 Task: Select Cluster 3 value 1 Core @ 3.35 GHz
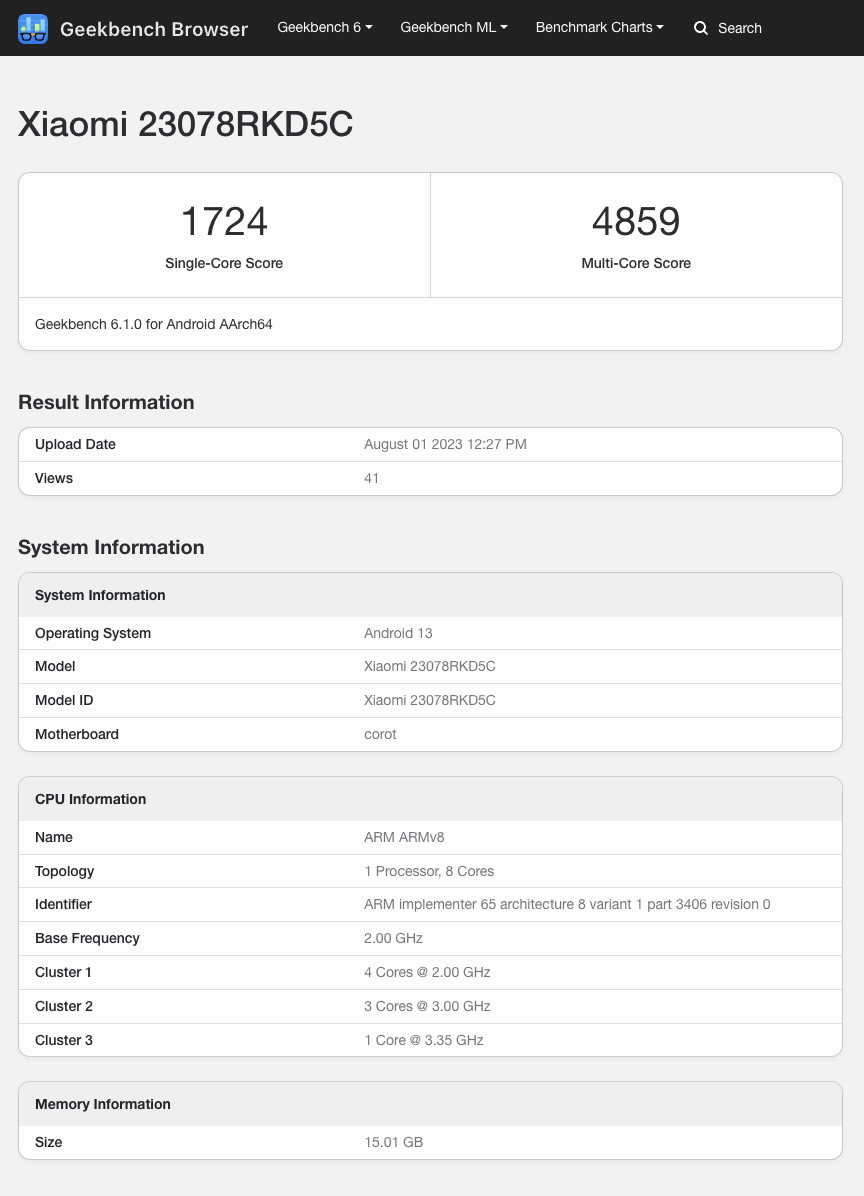click(424, 1040)
